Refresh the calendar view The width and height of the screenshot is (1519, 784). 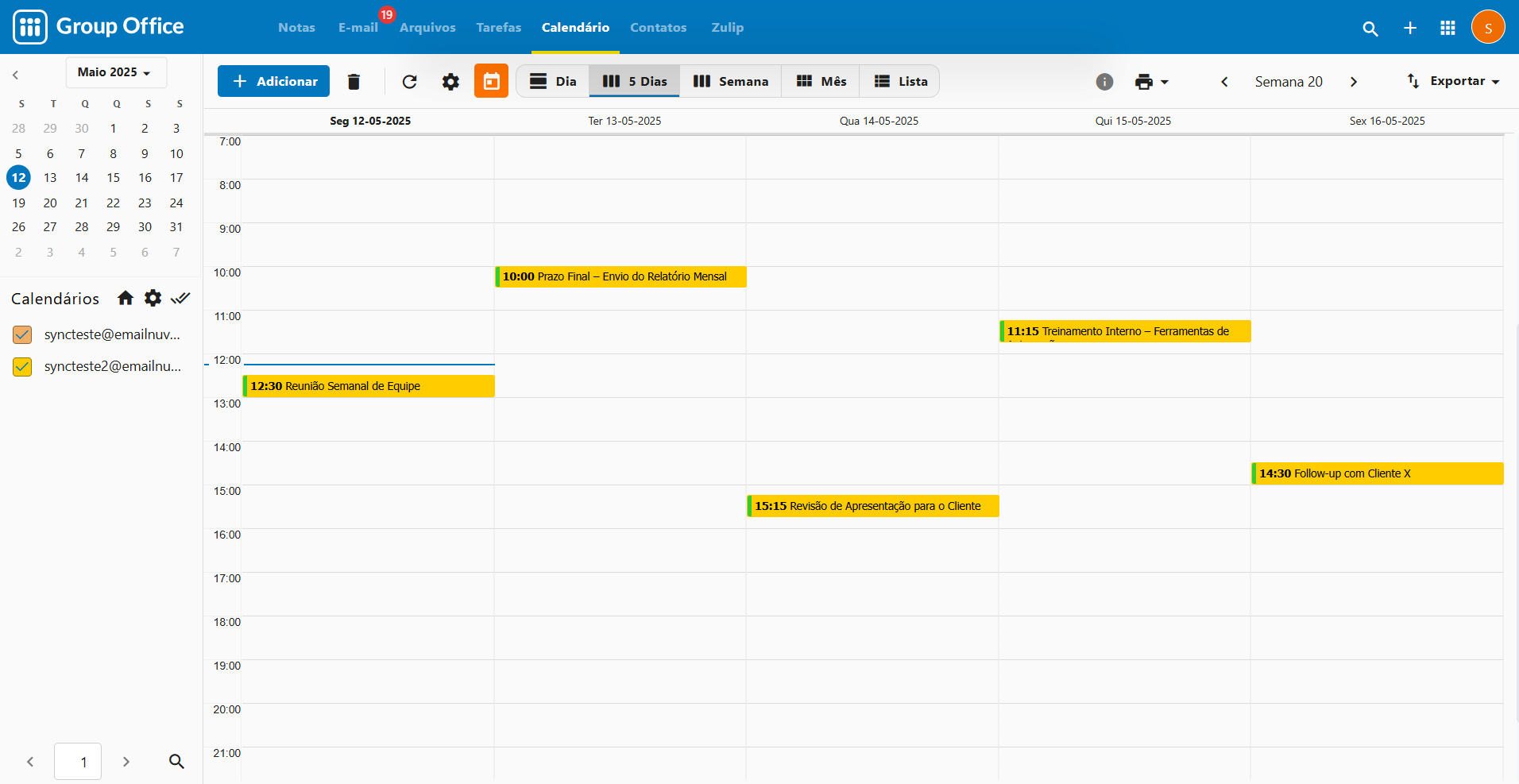pyautogui.click(x=409, y=82)
